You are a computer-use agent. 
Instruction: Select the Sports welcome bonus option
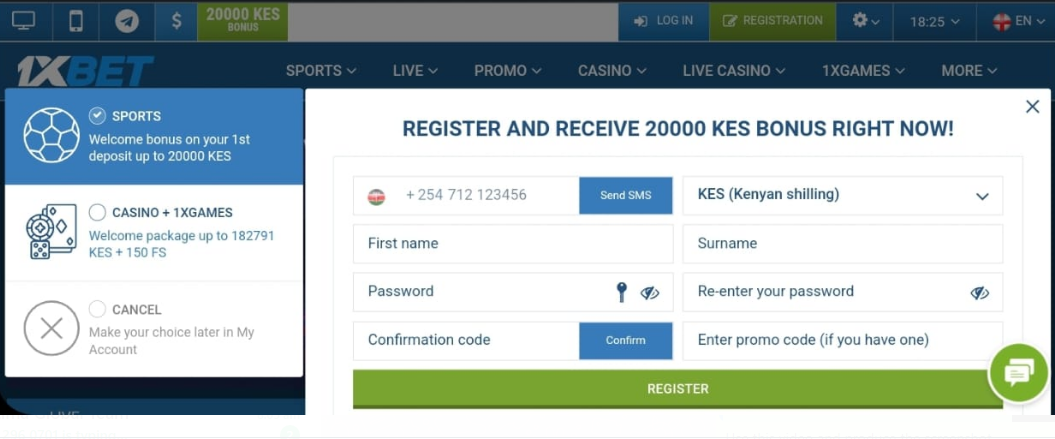(97, 116)
